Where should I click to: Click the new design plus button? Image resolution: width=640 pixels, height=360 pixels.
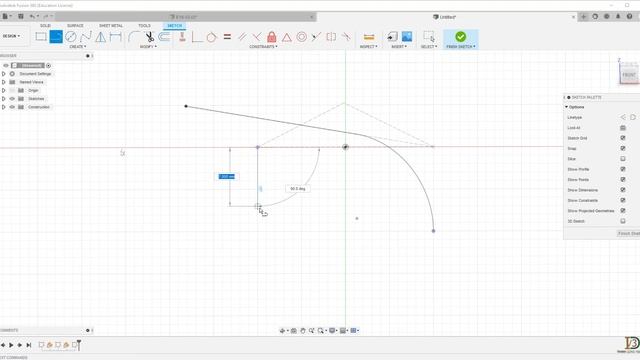click(x=583, y=17)
